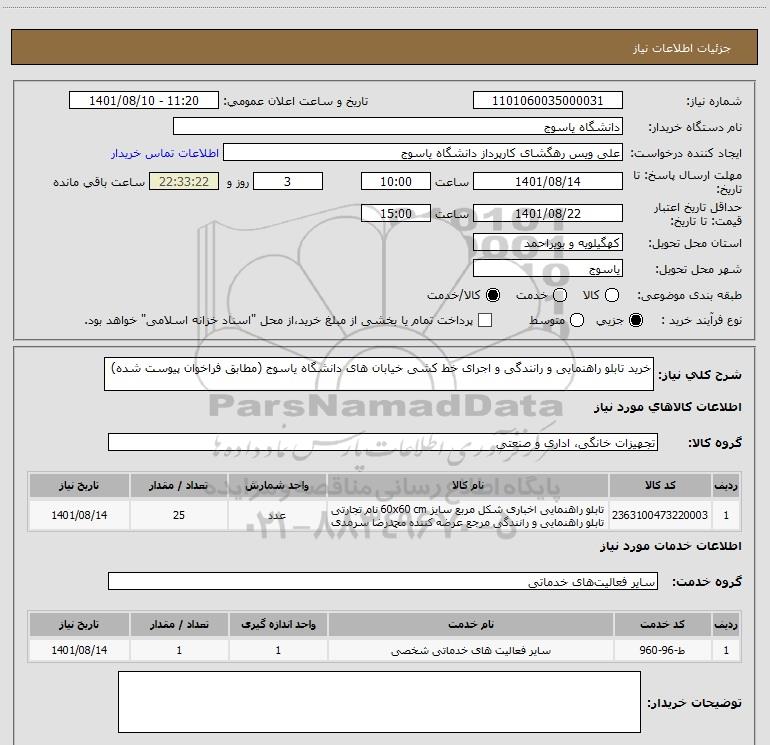Click the response deadline date 1401/08/14 field

click(548, 181)
